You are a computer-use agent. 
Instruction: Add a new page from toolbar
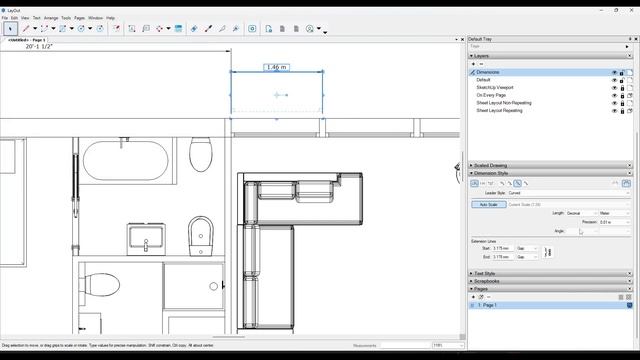click(x=268, y=29)
